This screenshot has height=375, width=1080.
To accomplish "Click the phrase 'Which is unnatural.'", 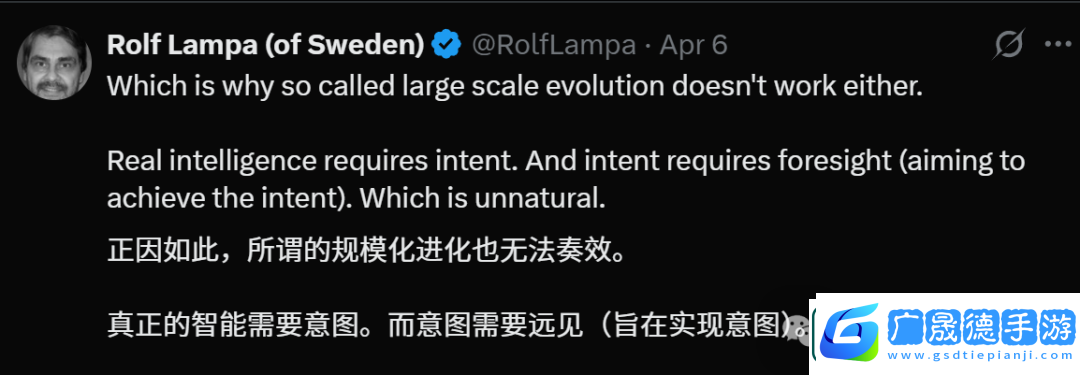I will (x=482, y=199).
